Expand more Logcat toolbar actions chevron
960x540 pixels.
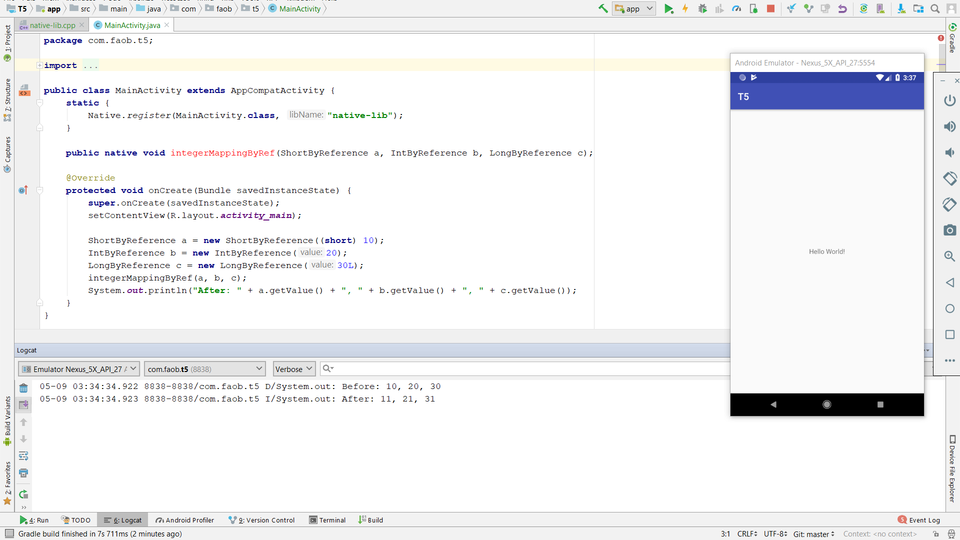pyautogui.click(x=23, y=508)
